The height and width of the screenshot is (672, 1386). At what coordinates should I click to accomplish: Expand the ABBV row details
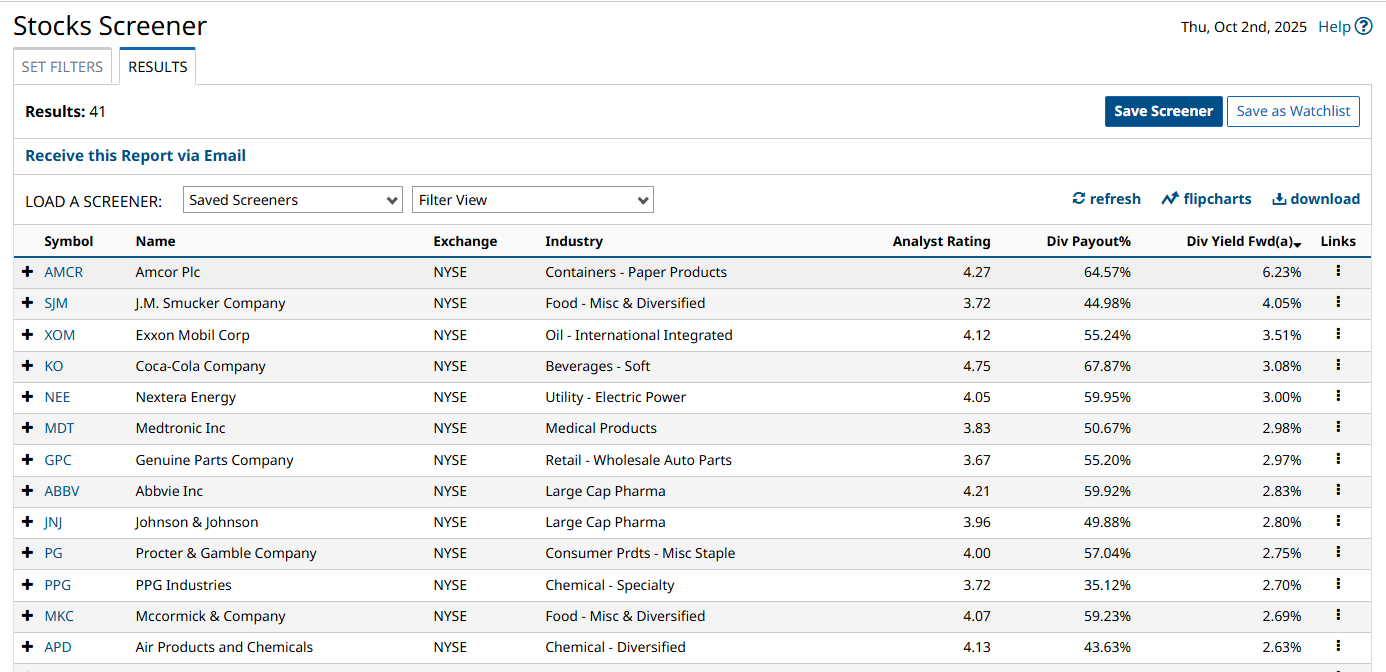[x=27, y=491]
